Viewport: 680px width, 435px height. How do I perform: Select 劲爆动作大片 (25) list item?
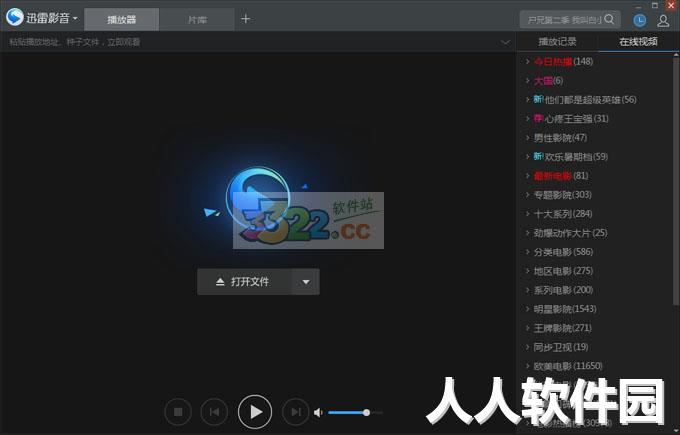point(570,233)
